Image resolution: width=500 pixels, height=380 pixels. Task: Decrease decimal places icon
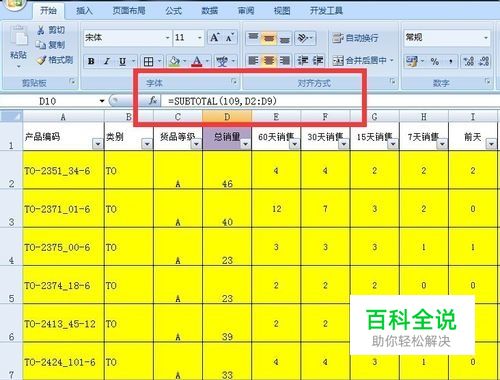pyautogui.click(x=483, y=61)
